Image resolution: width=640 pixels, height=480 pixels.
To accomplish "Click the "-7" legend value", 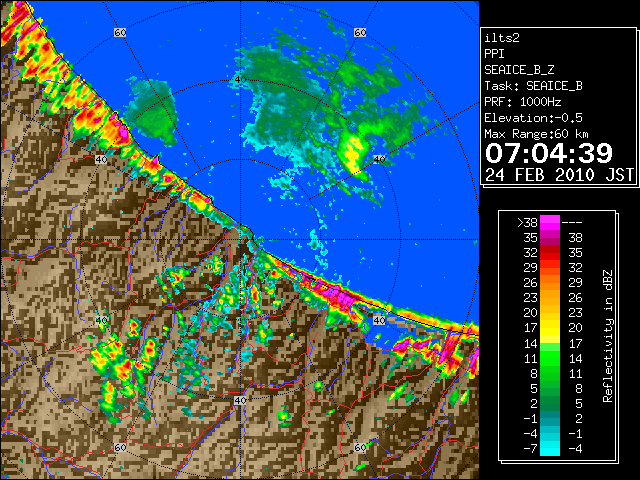I will [x=530, y=449].
